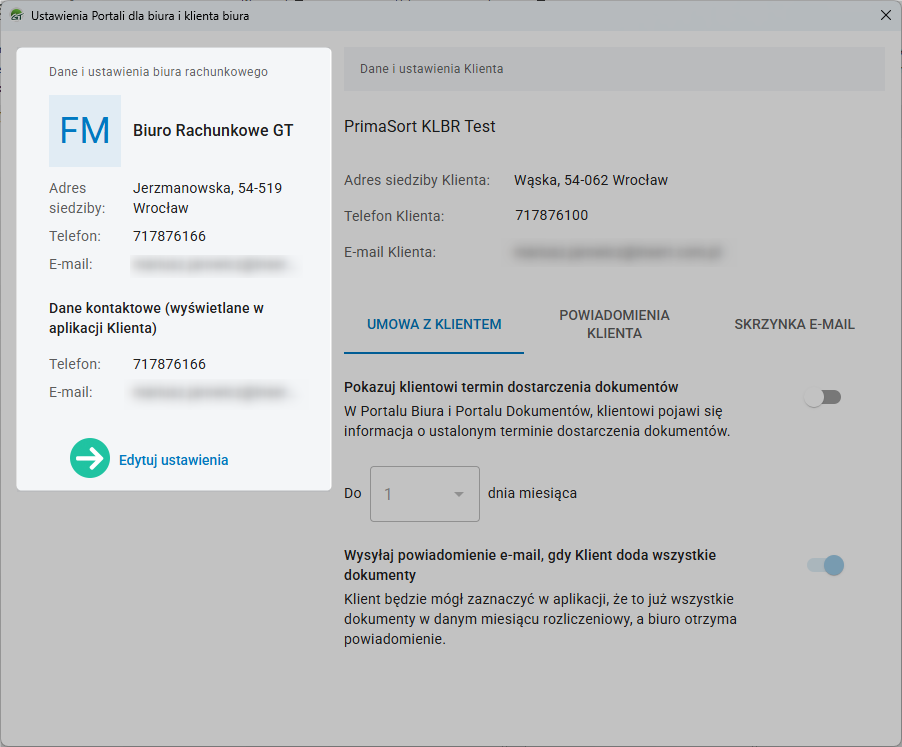902x747 pixels.
Task: Click the blurred E-mail Klienta value
Action: pos(617,252)
